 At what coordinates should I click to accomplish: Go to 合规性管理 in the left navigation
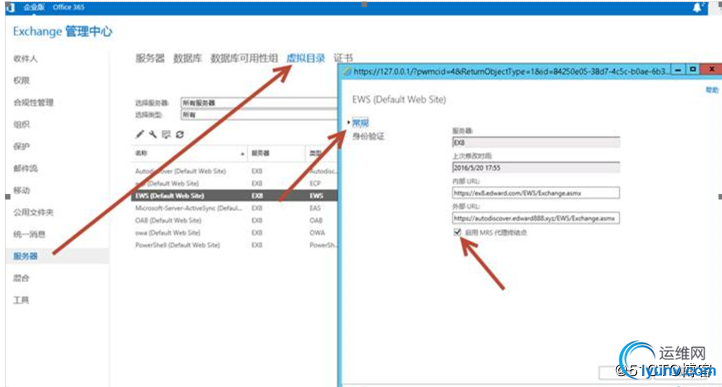[x=33, y=102]
